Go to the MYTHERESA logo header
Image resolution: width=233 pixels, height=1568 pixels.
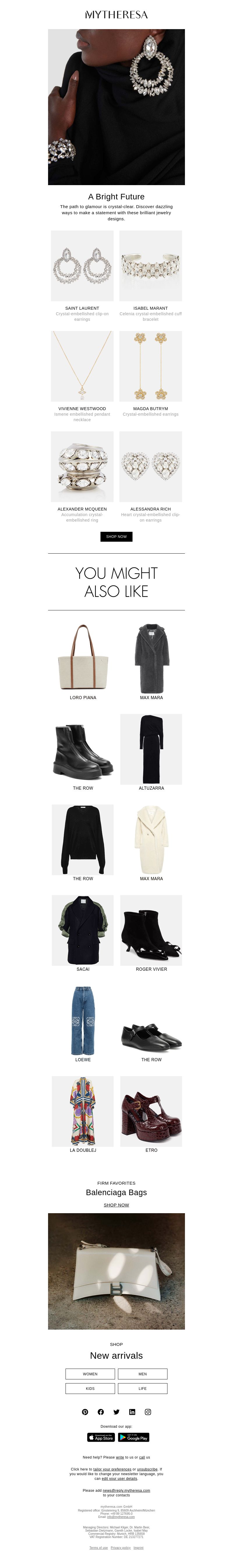click(x=116, y=15)
